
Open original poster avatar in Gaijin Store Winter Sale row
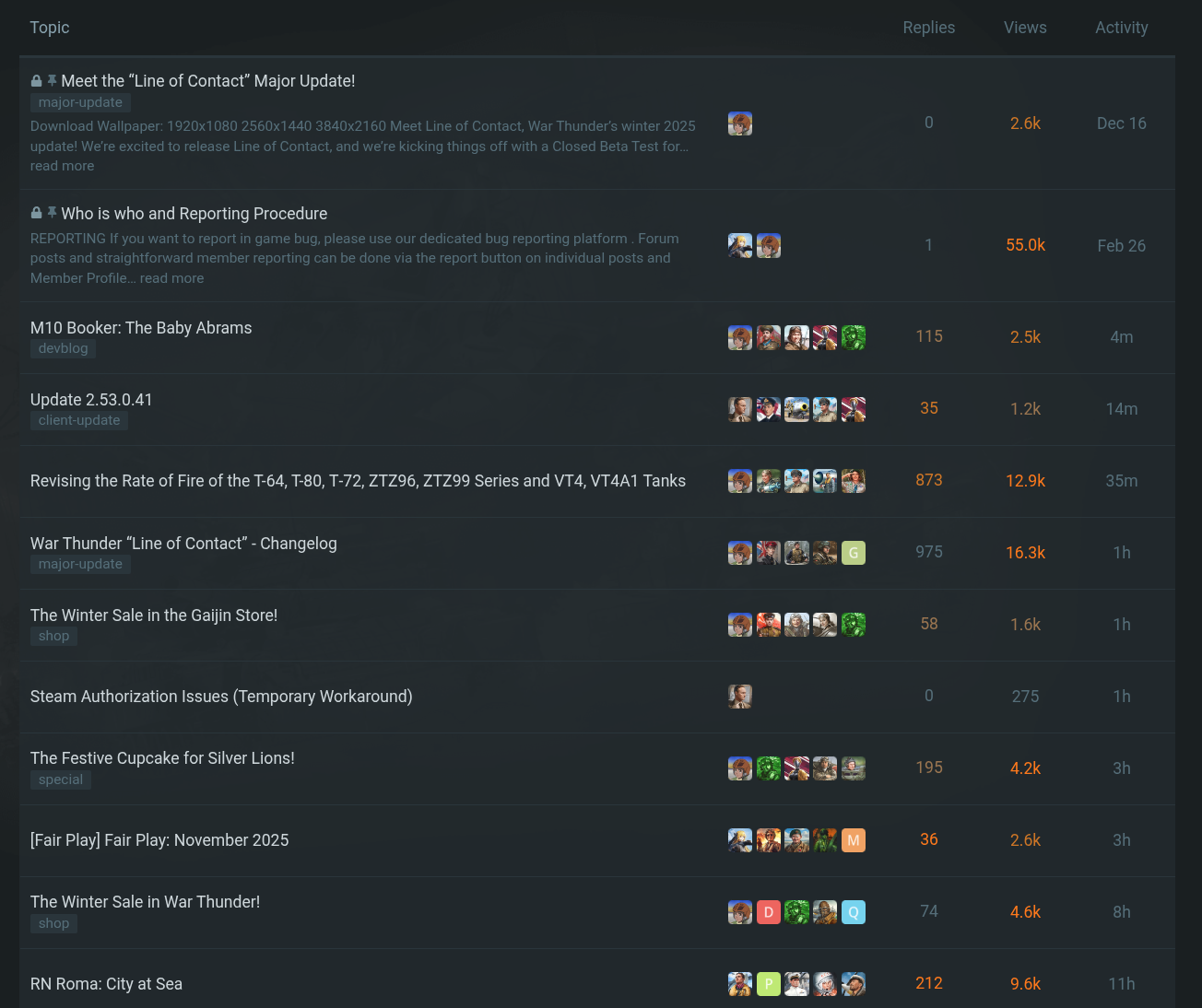[740, 625]
